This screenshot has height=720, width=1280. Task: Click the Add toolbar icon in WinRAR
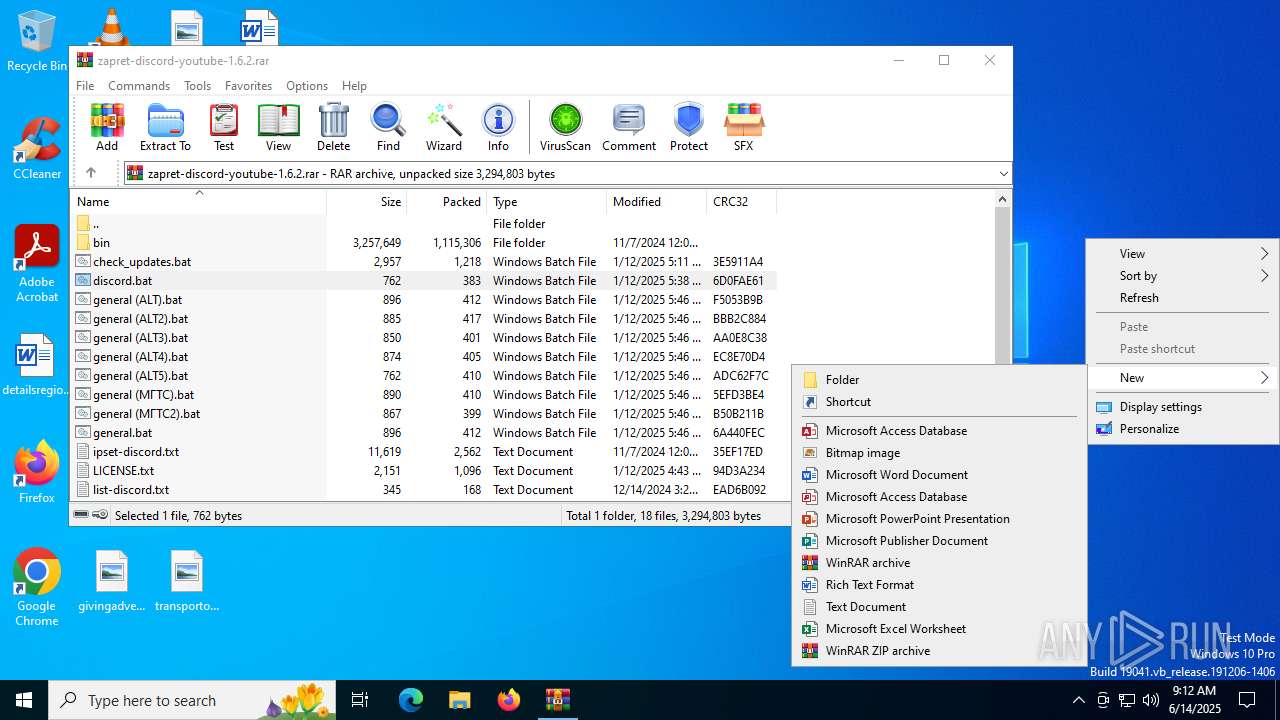[107, 128]
